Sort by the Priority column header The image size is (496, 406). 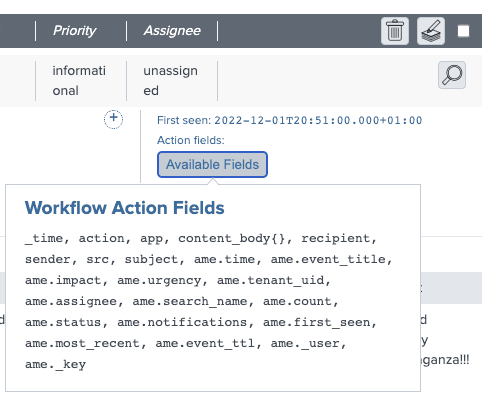(x=74, y=31)
